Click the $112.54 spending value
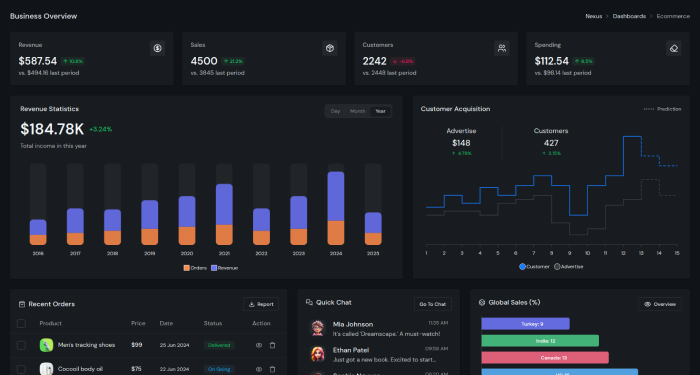The width and height of the screenshot is (700, 375). click(552, 61)
